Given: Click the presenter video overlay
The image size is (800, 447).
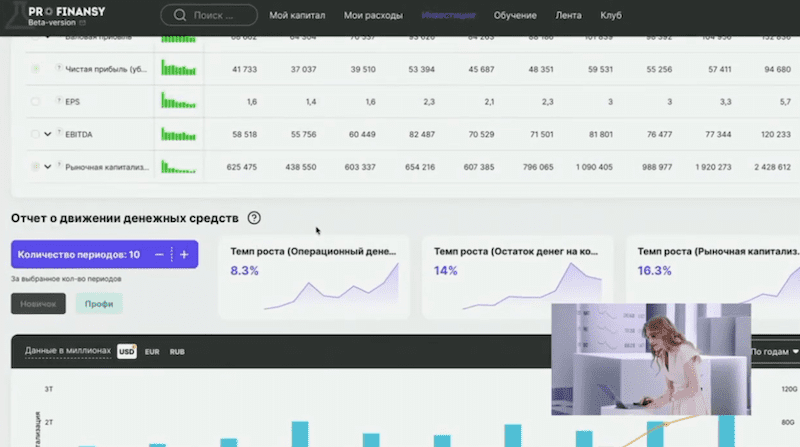Looking at the screenshot, I should pyautogui.click(x=651, y=359).
